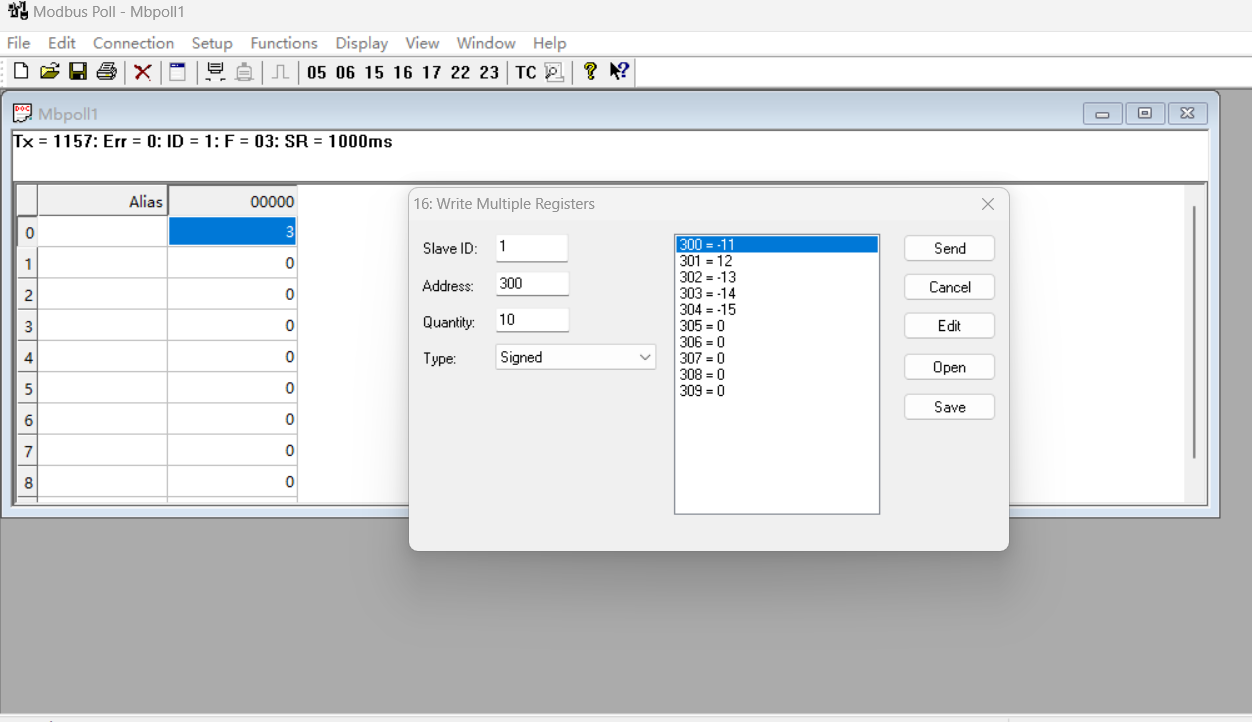Open the Functions menu

284,43
